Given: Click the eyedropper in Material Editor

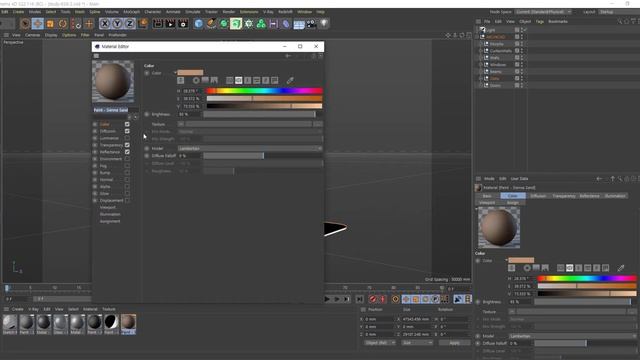Looking at the screenshot, I should (x=290, y=80).
